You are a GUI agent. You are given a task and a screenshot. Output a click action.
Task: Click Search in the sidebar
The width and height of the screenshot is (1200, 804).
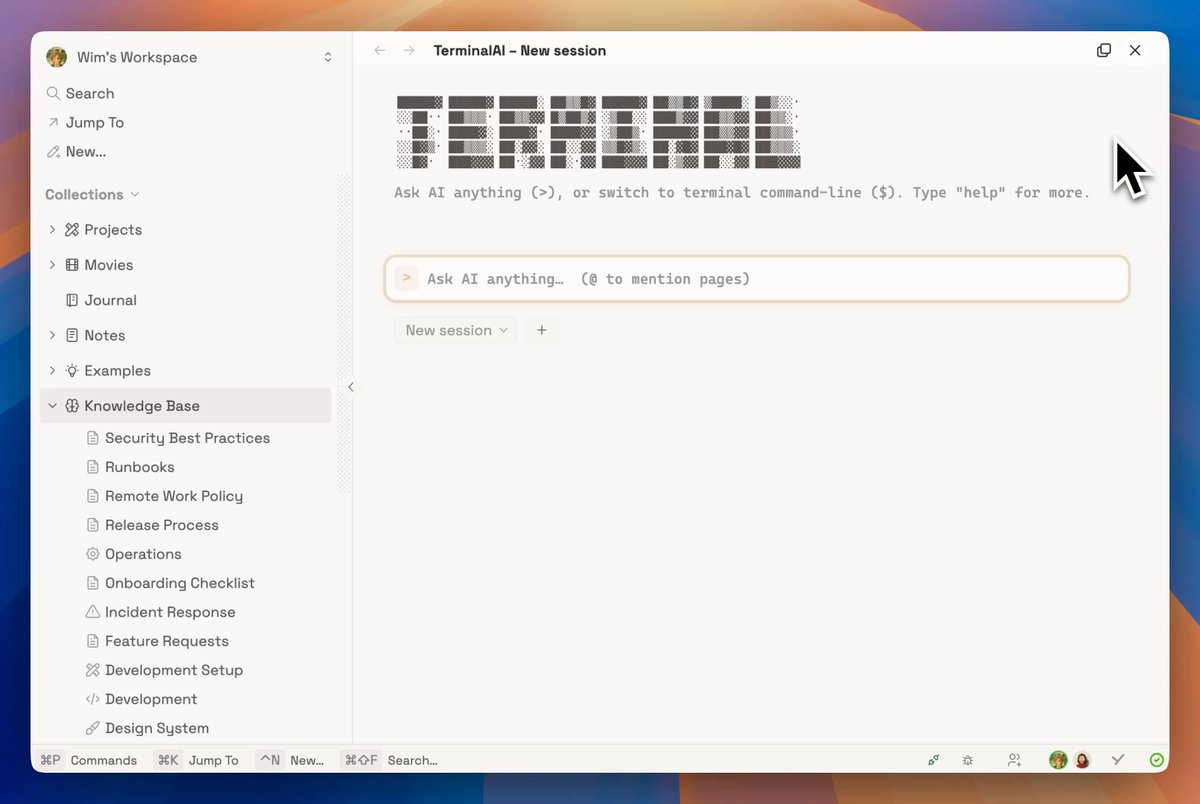pyautogui.click(x=90, y=93)
